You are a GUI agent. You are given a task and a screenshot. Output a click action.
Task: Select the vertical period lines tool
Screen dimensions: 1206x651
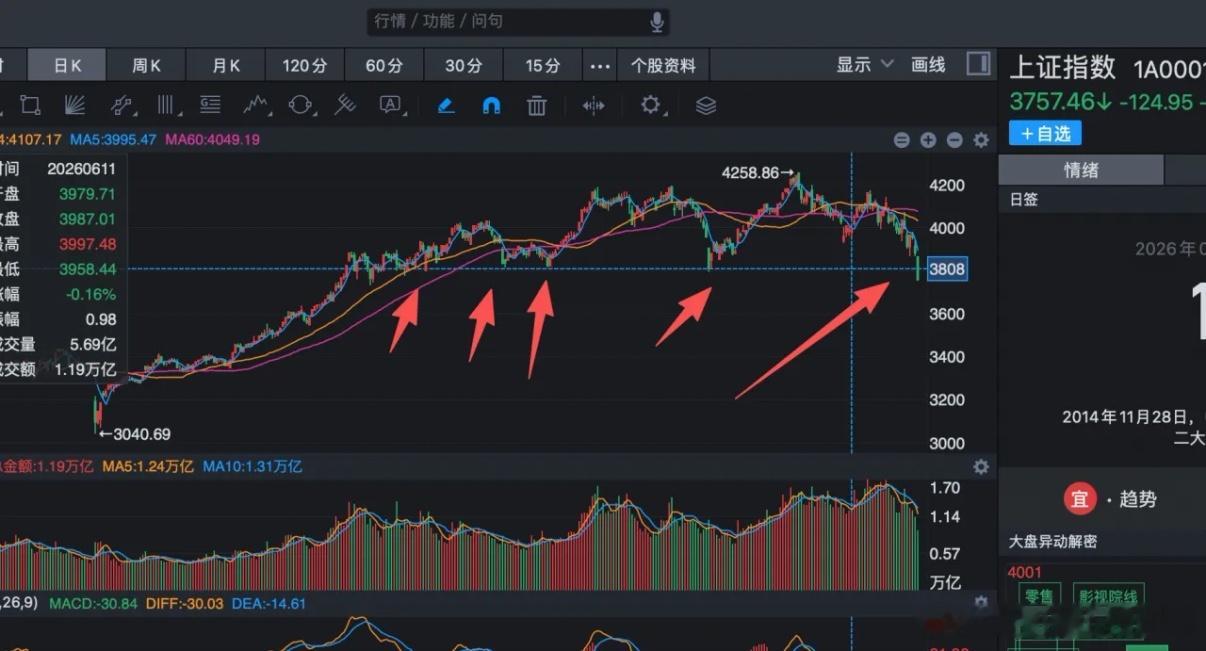[x=166, y=105]
